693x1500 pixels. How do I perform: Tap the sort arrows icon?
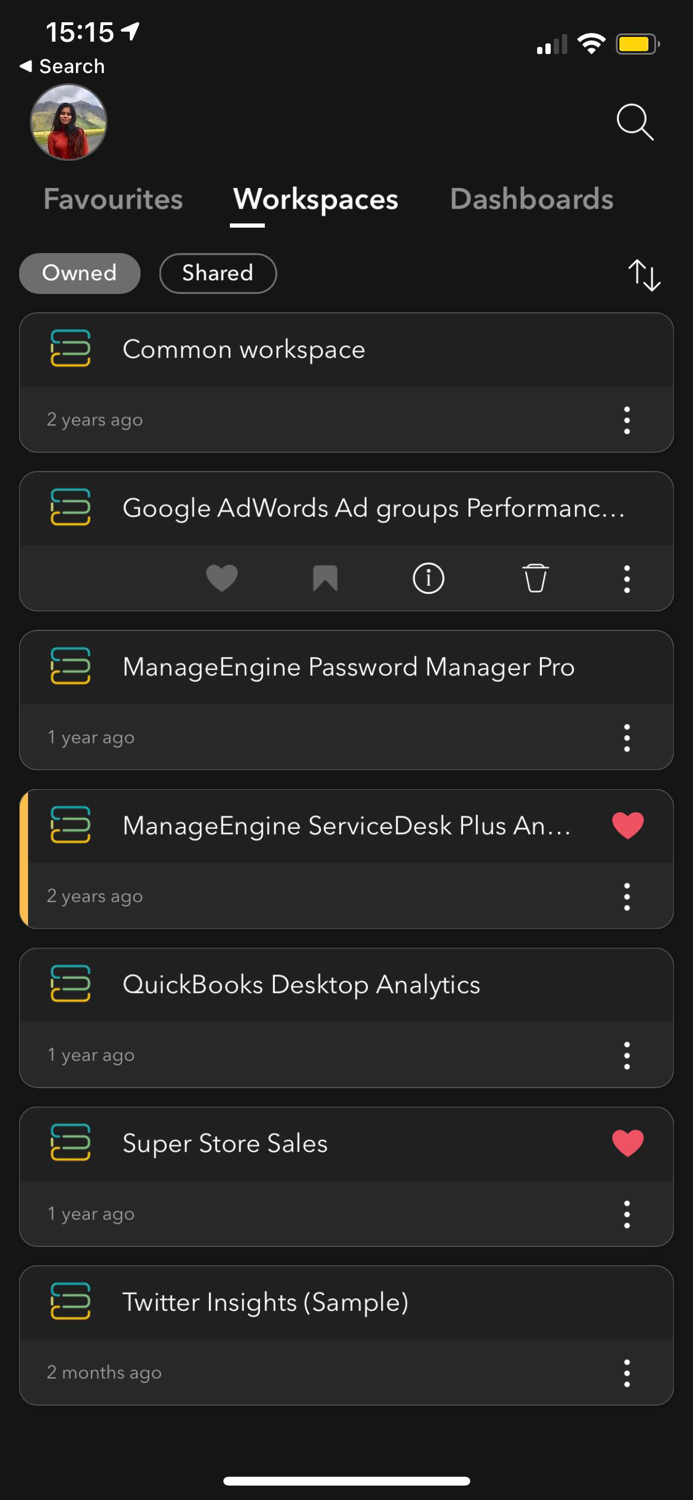644,275
